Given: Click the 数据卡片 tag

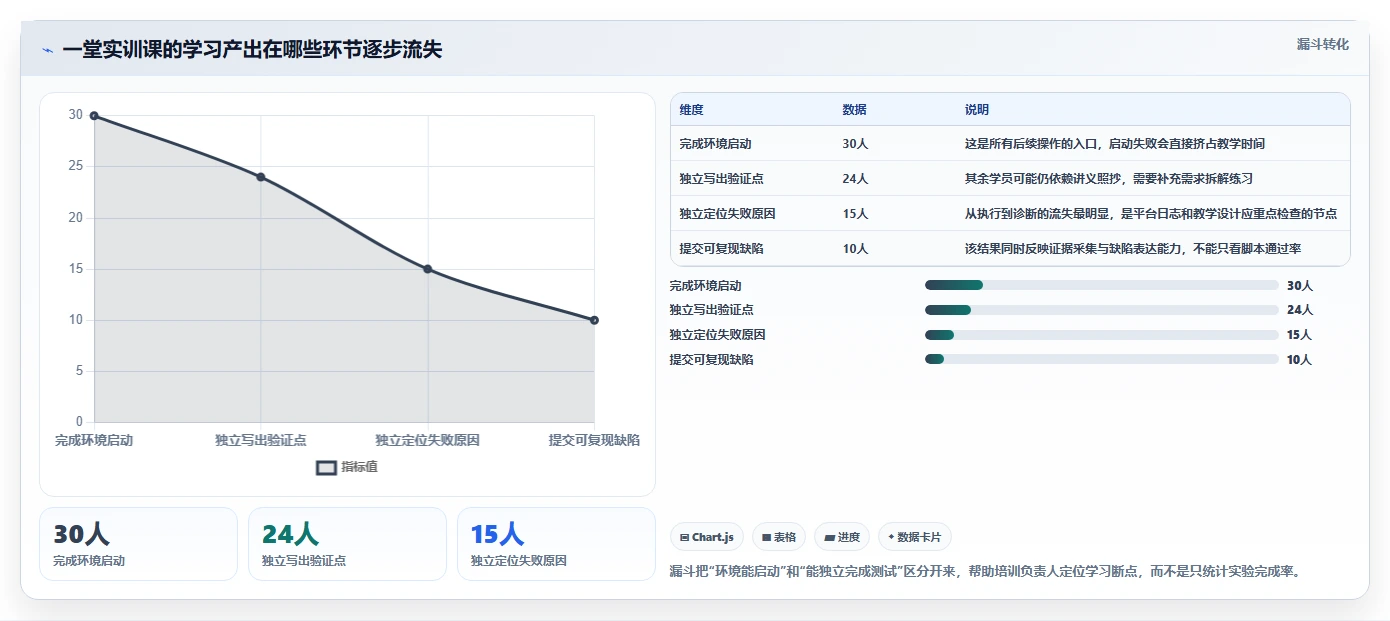Looking at the screenshot, I should [x=915, y=537].
